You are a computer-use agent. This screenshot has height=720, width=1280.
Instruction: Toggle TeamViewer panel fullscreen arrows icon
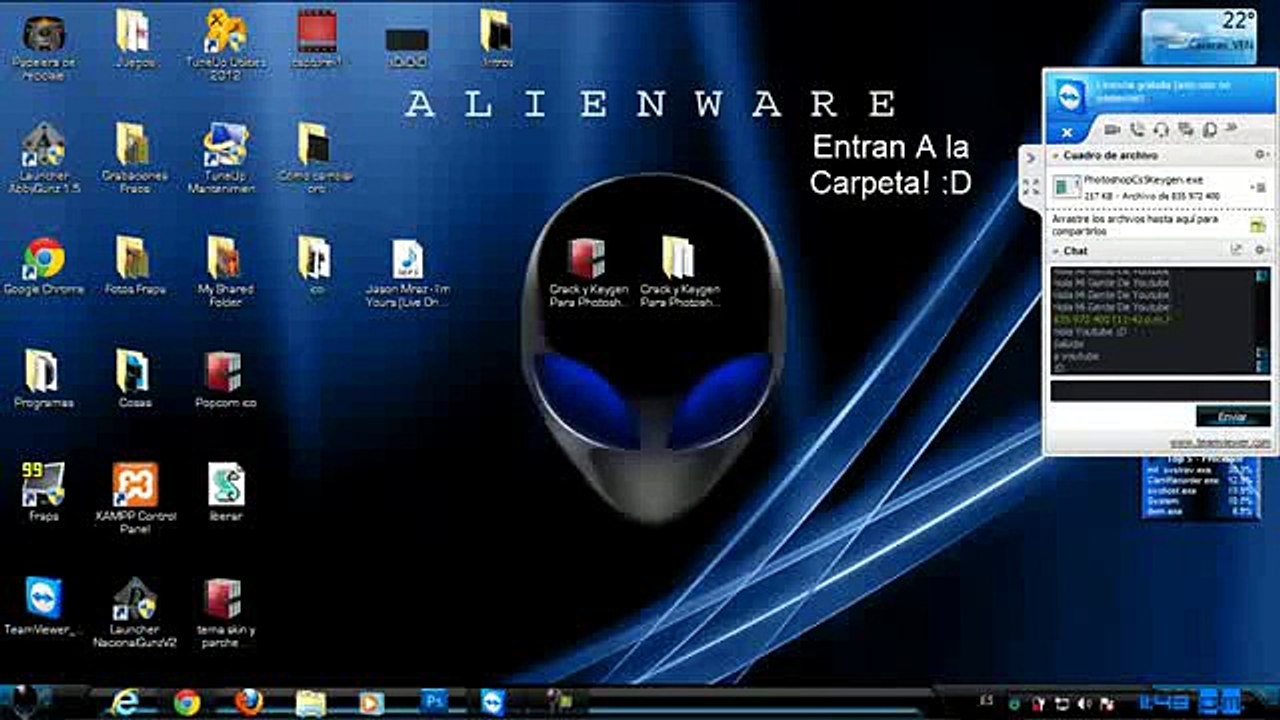pos(1031,186)
